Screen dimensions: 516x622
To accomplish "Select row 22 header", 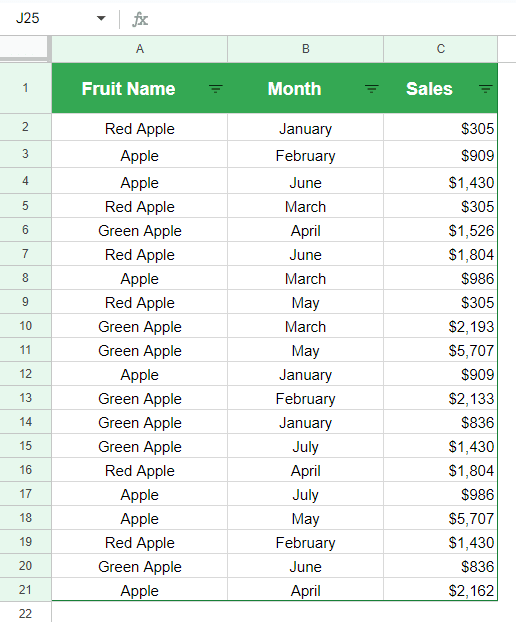I will [25, 613].
